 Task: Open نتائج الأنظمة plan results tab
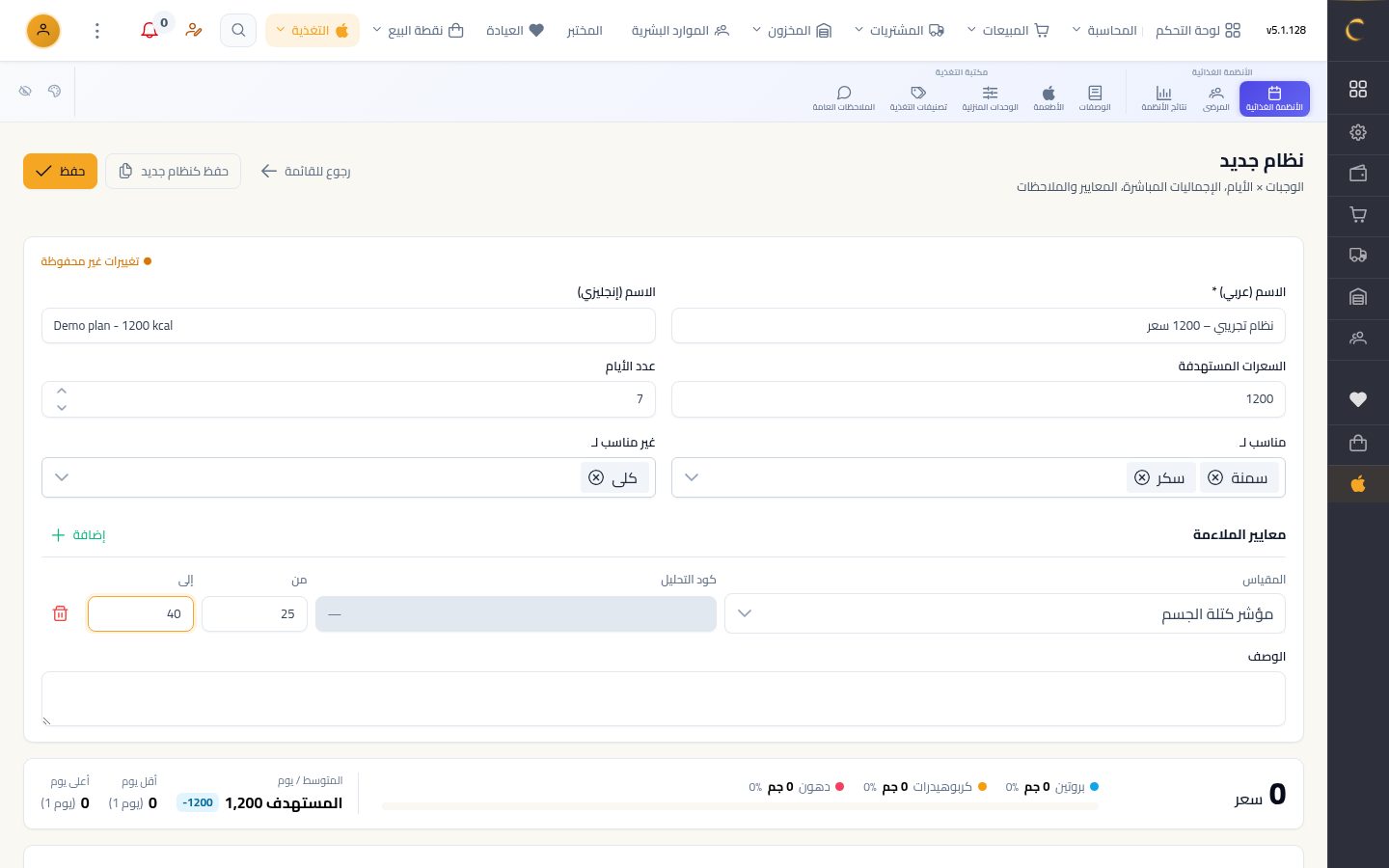click(1164, 98)
